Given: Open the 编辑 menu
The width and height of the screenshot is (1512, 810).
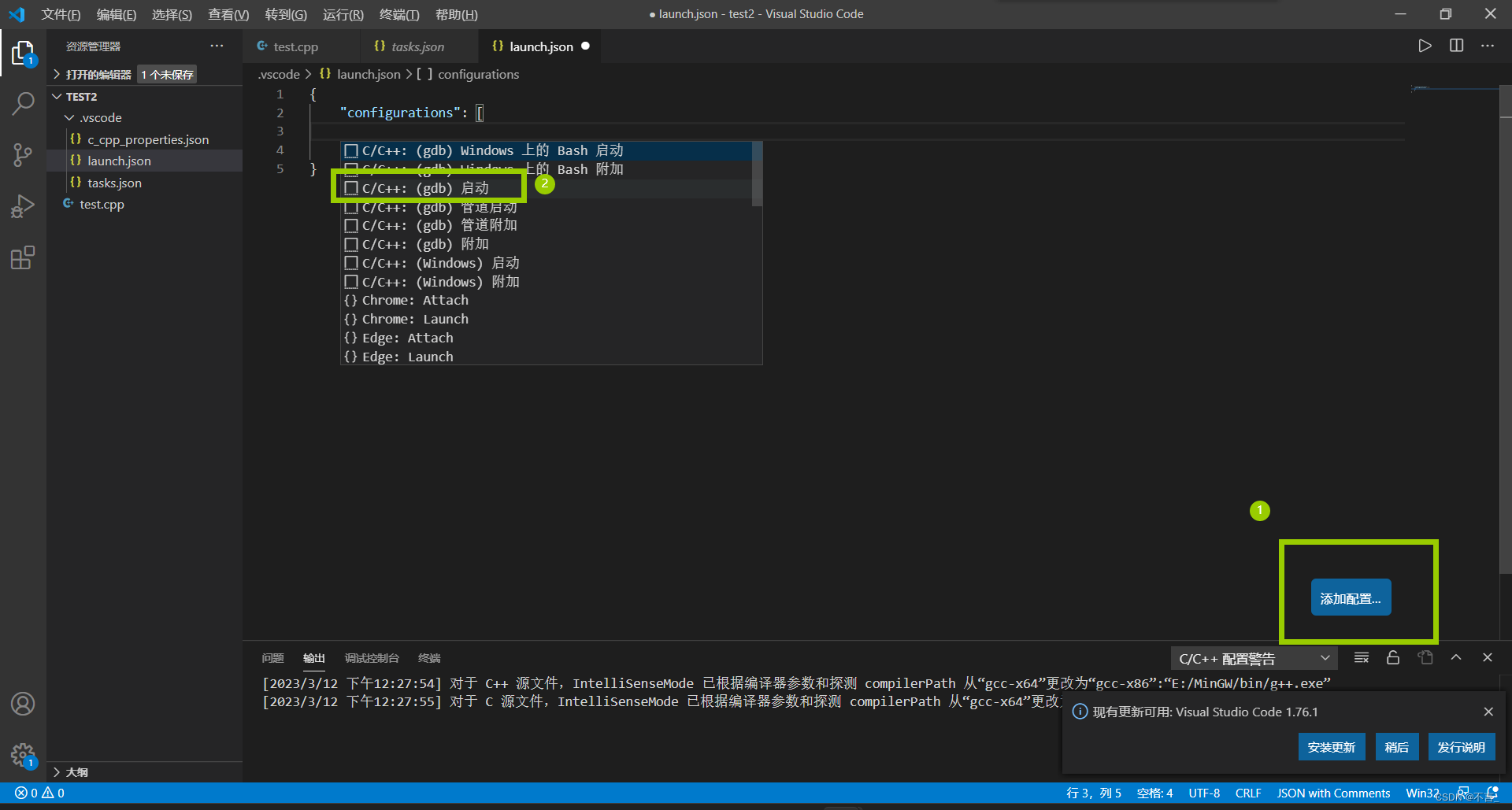Looking at the screenshot, I should (x=117, y=14).
